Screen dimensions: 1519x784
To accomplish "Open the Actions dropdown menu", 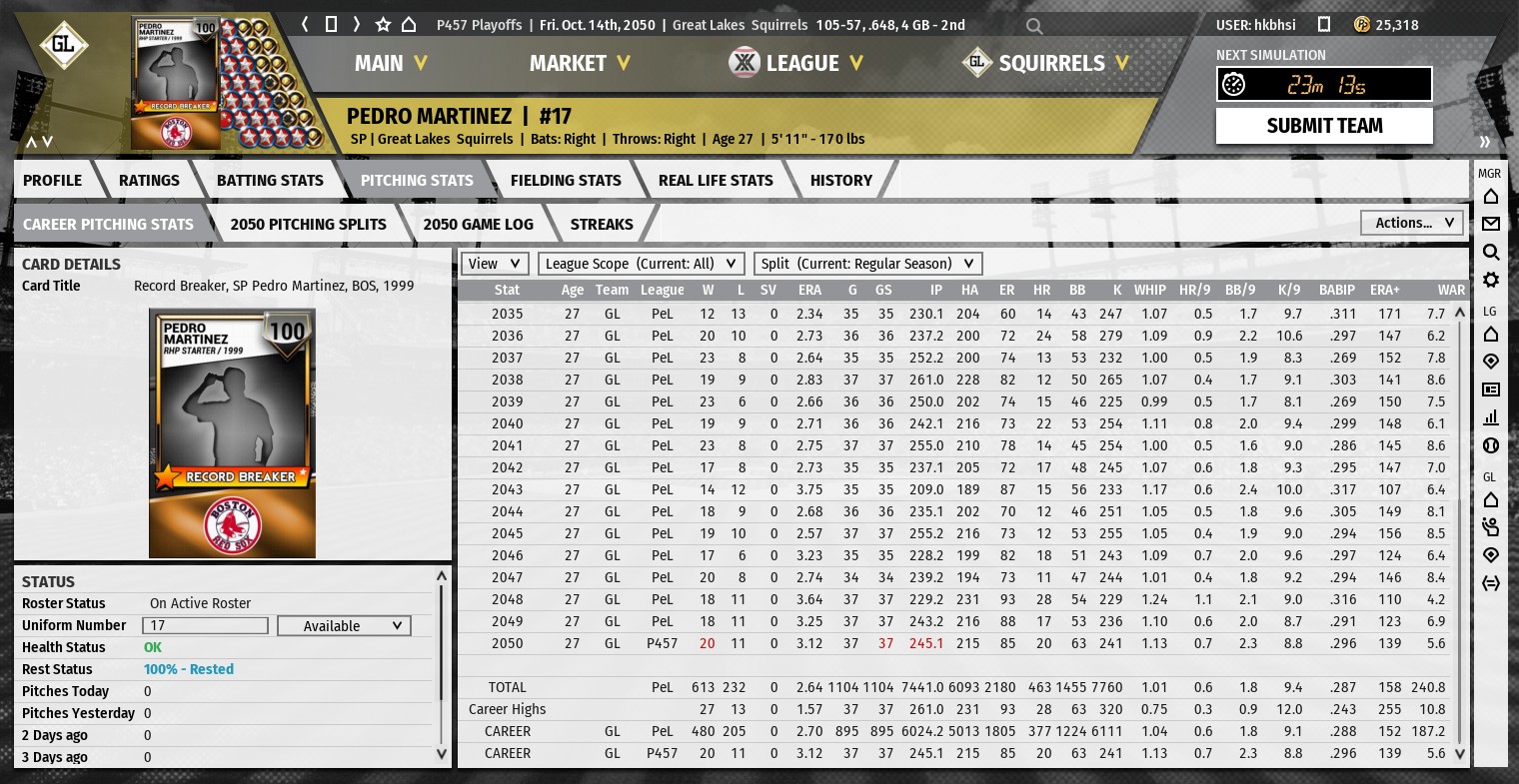I will tap(1413, 223).
